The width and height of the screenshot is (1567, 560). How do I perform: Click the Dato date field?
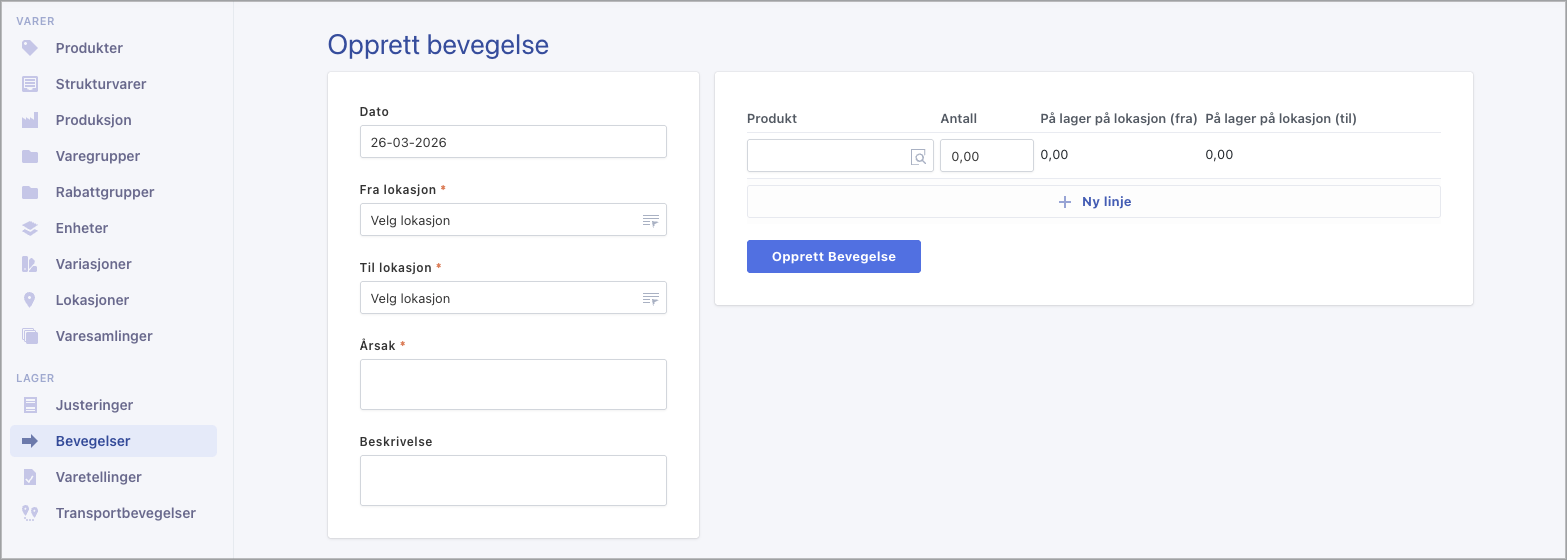point(512,142)
